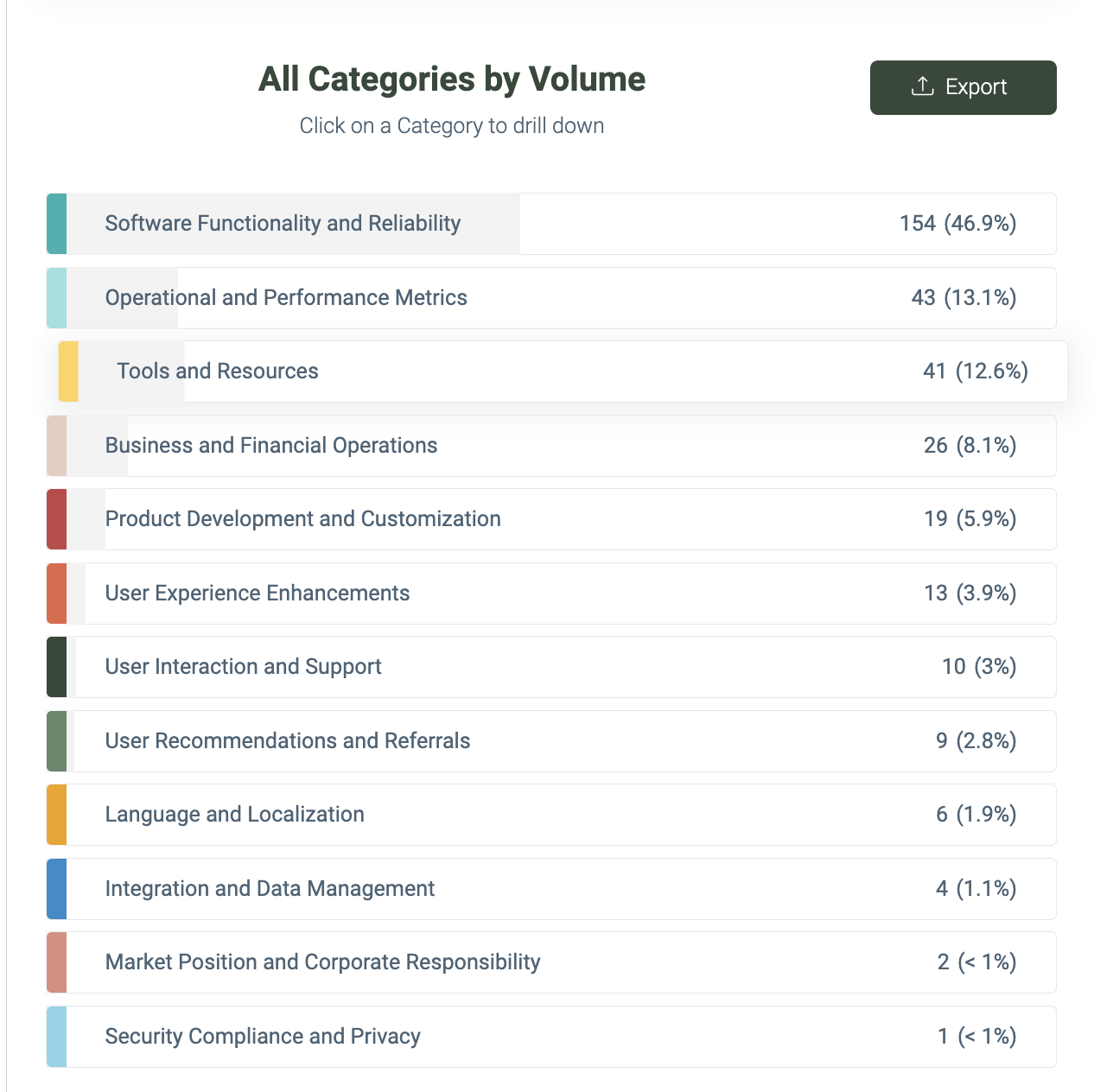Click red swatch beside Product Development
Image resolution: width=1094 pixels, height=1092 pixels.
pos(56,519)
